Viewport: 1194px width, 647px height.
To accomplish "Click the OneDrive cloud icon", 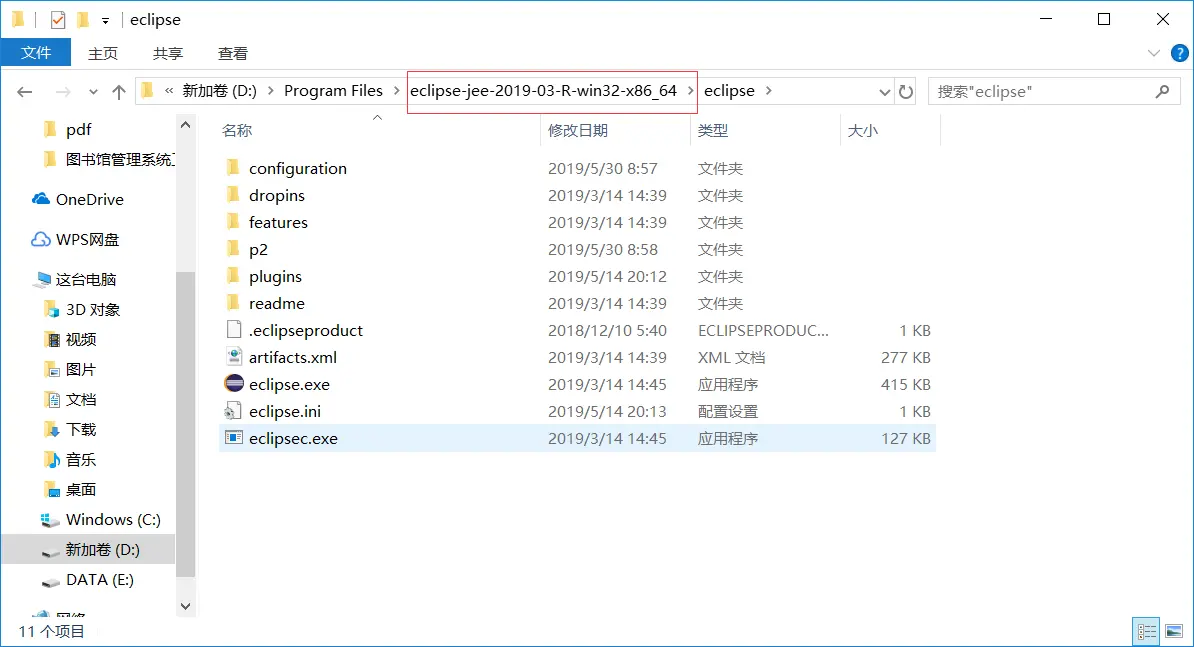I will 41,199.
